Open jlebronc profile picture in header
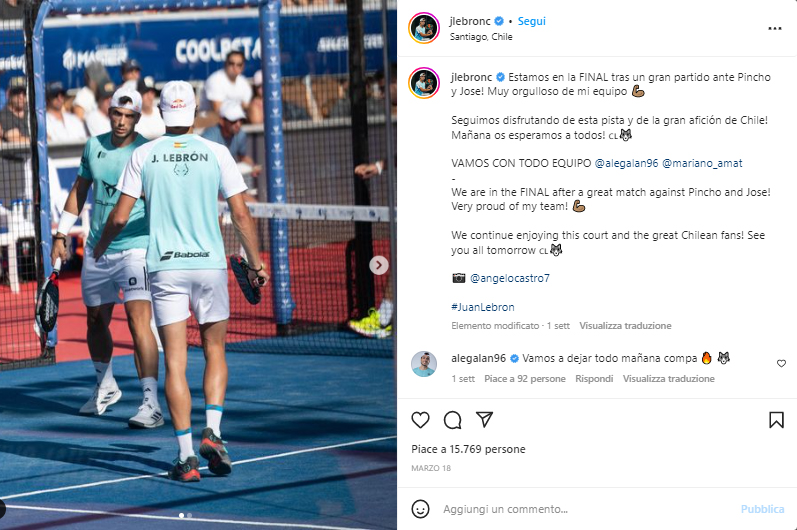Image resolution: width=797 pixels, height=530 pixels. [x=424, y=28]
